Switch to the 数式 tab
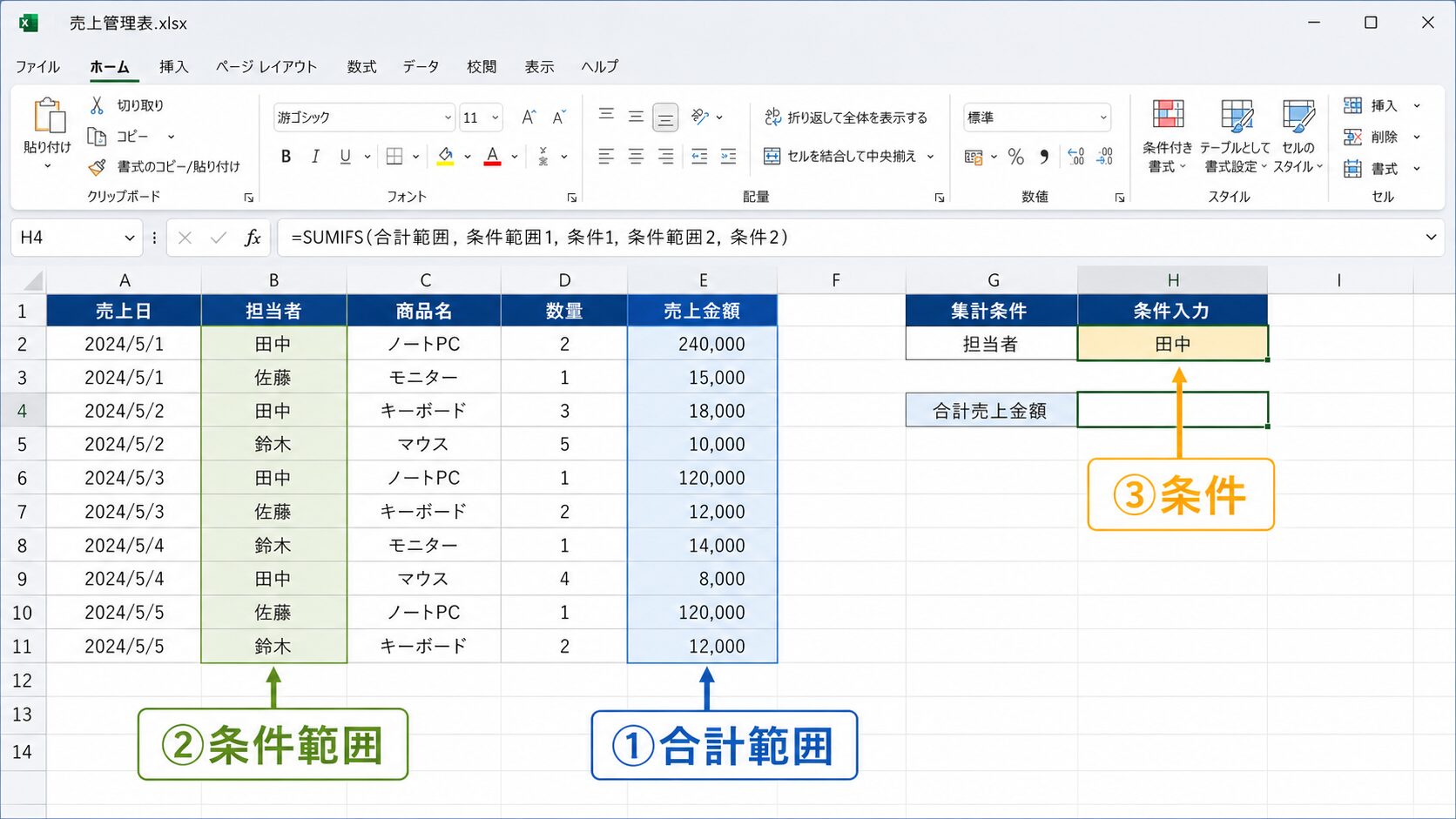 click(x=361, y=66)
